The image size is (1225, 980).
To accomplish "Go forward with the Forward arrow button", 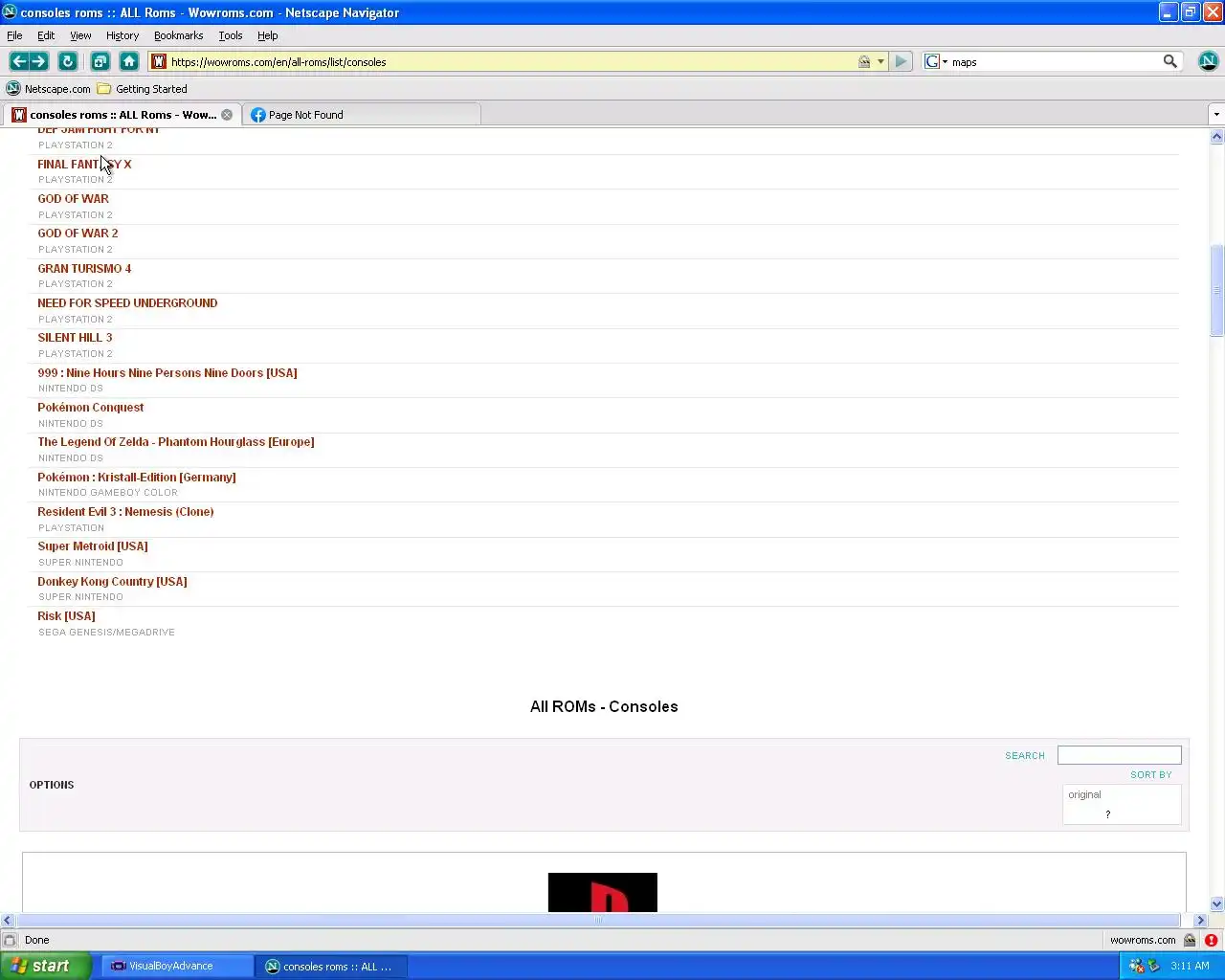I will click(38, 61).
